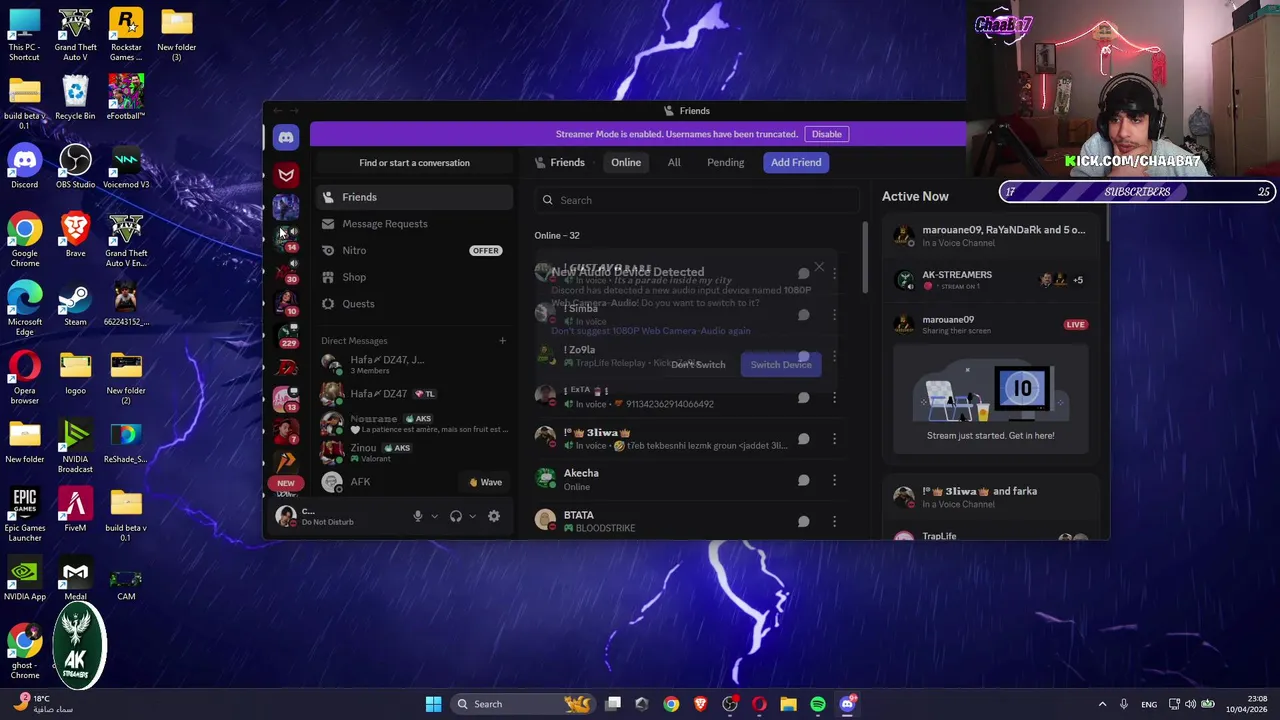Click the friends Search field
The image size is (1280, 720).
(697, 200)
